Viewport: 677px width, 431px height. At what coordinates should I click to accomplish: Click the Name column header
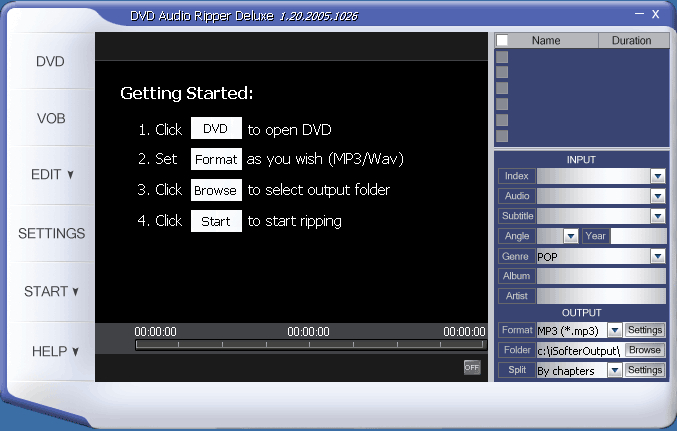[x=546, y=40]
